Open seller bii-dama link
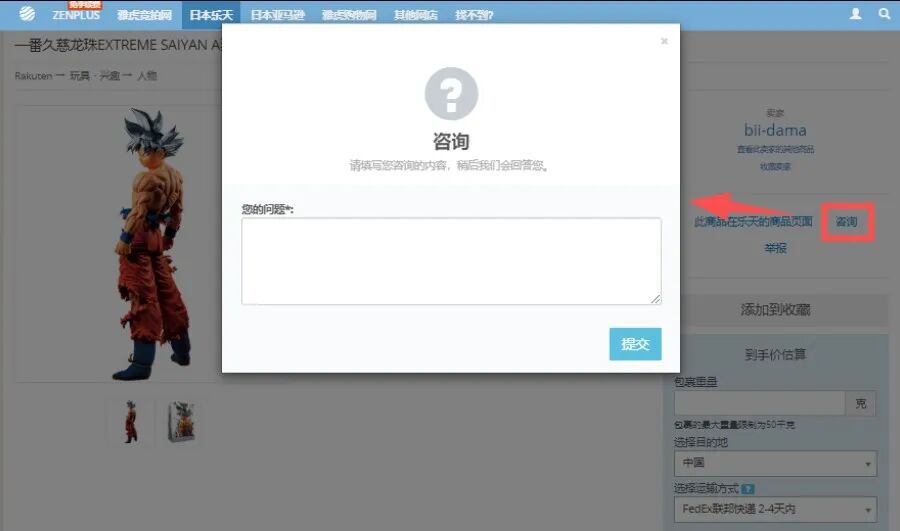 [x=775, y=130]
